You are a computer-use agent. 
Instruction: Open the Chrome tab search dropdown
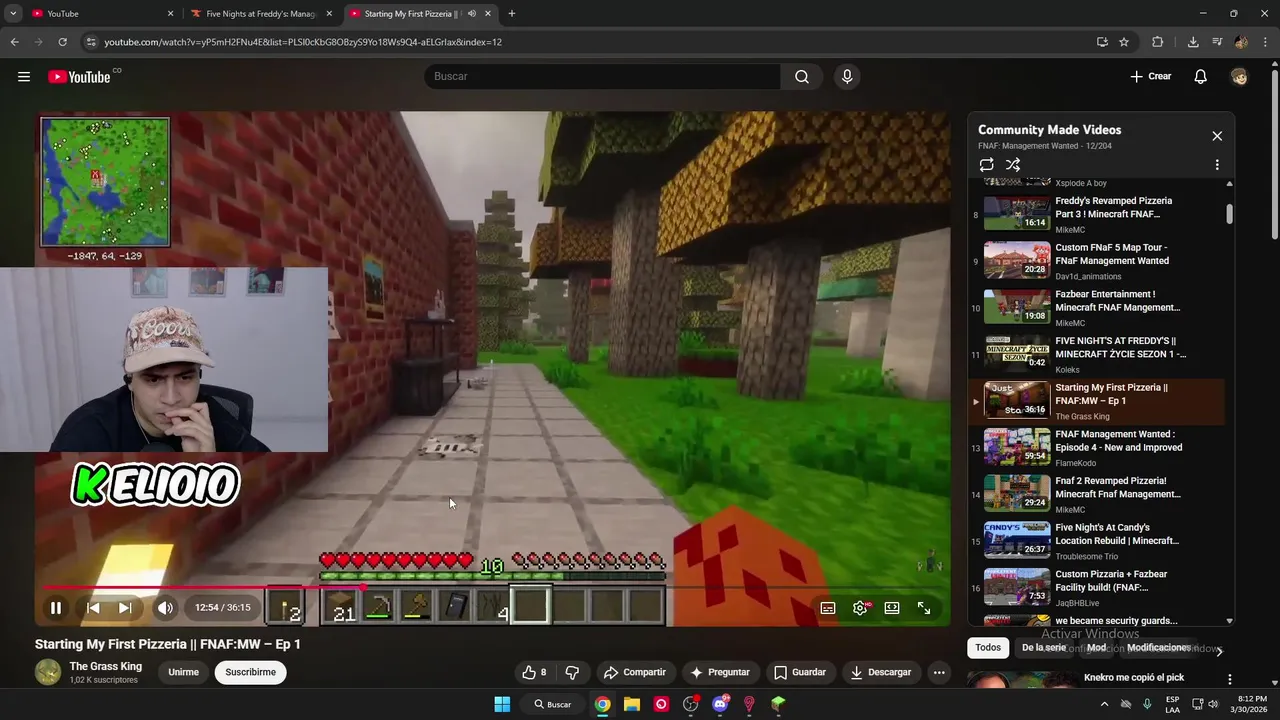tap(13, 14)
